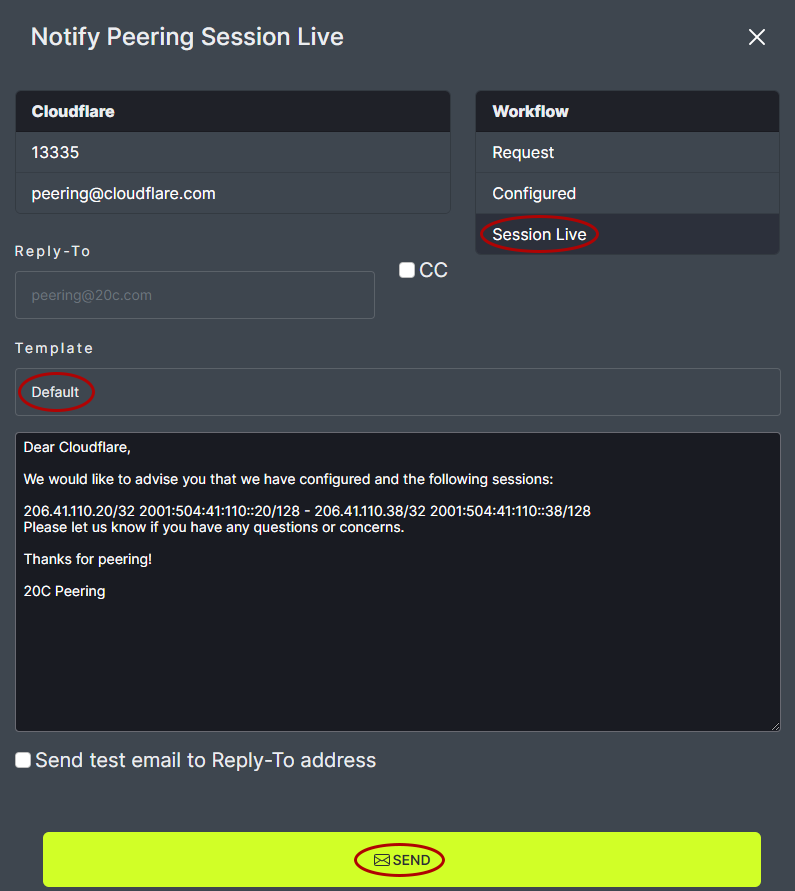
Task: Click the Workflow panel header
Action: 627,112
